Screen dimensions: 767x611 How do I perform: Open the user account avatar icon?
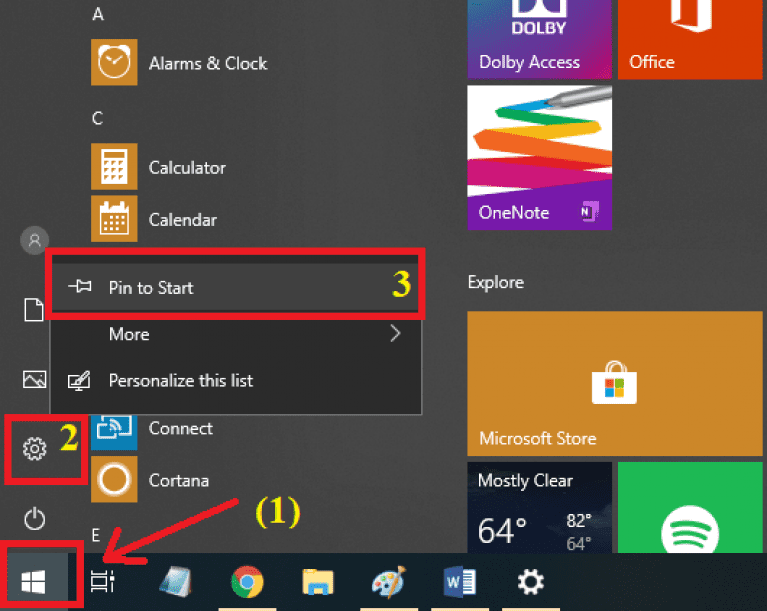click(x=35, y=240)
